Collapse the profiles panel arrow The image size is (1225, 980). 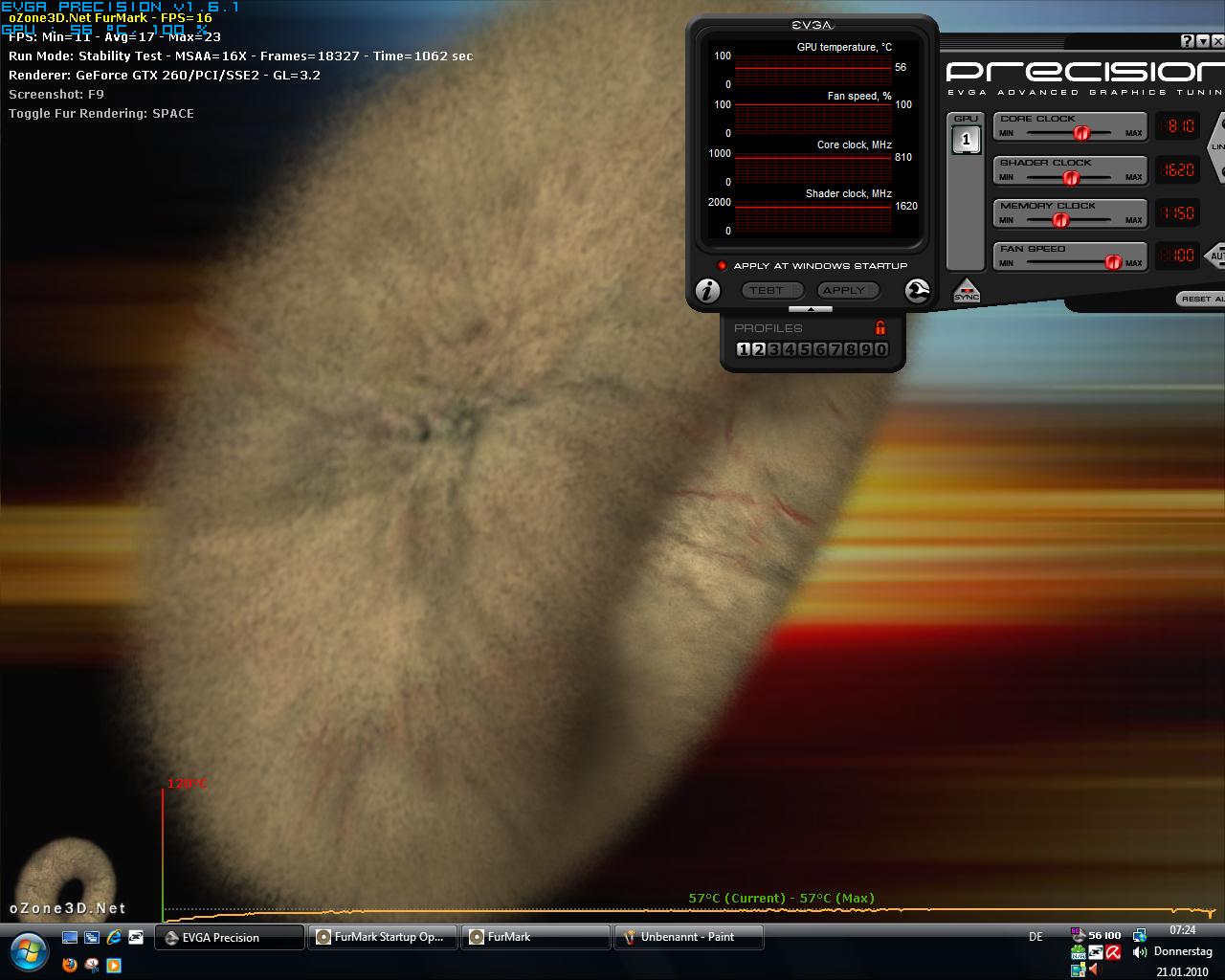pos(811,309)
